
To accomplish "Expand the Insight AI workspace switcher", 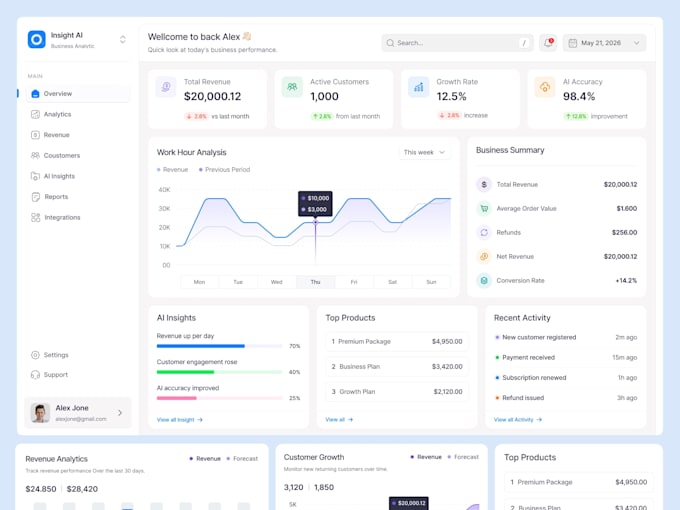I will click(x=123, y=39).
